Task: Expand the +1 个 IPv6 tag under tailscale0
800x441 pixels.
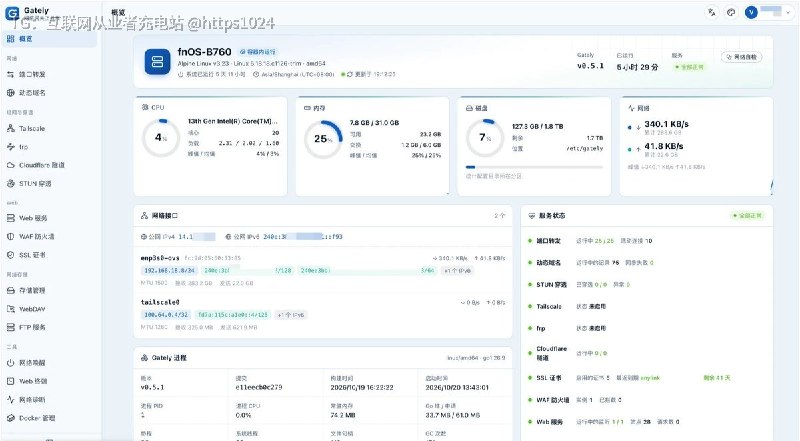Action: click(x=291, y=315)
